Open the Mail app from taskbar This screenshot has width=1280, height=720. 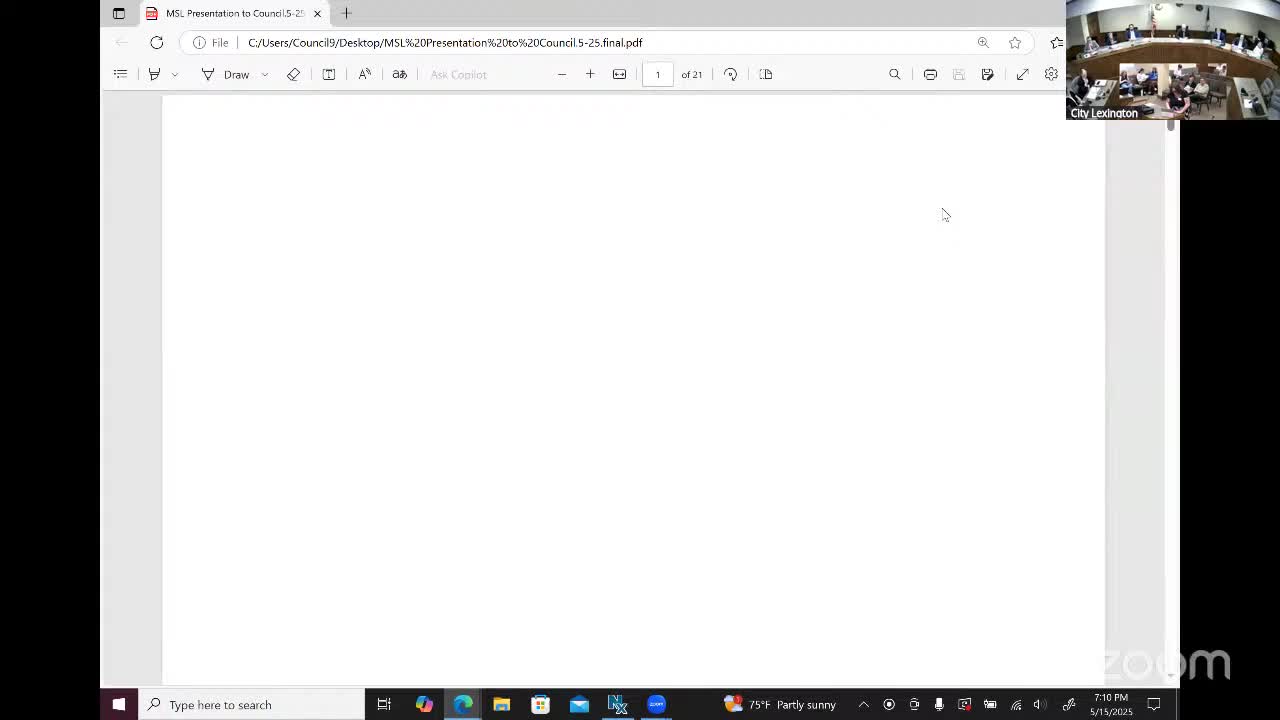coord(579,704)
